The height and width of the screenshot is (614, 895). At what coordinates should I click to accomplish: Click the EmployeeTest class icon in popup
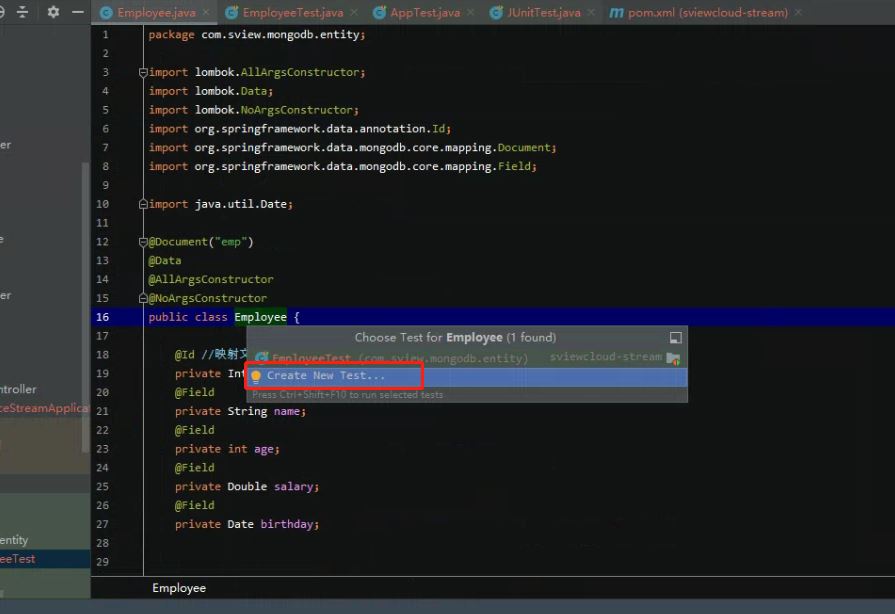(x=261, y=358)
